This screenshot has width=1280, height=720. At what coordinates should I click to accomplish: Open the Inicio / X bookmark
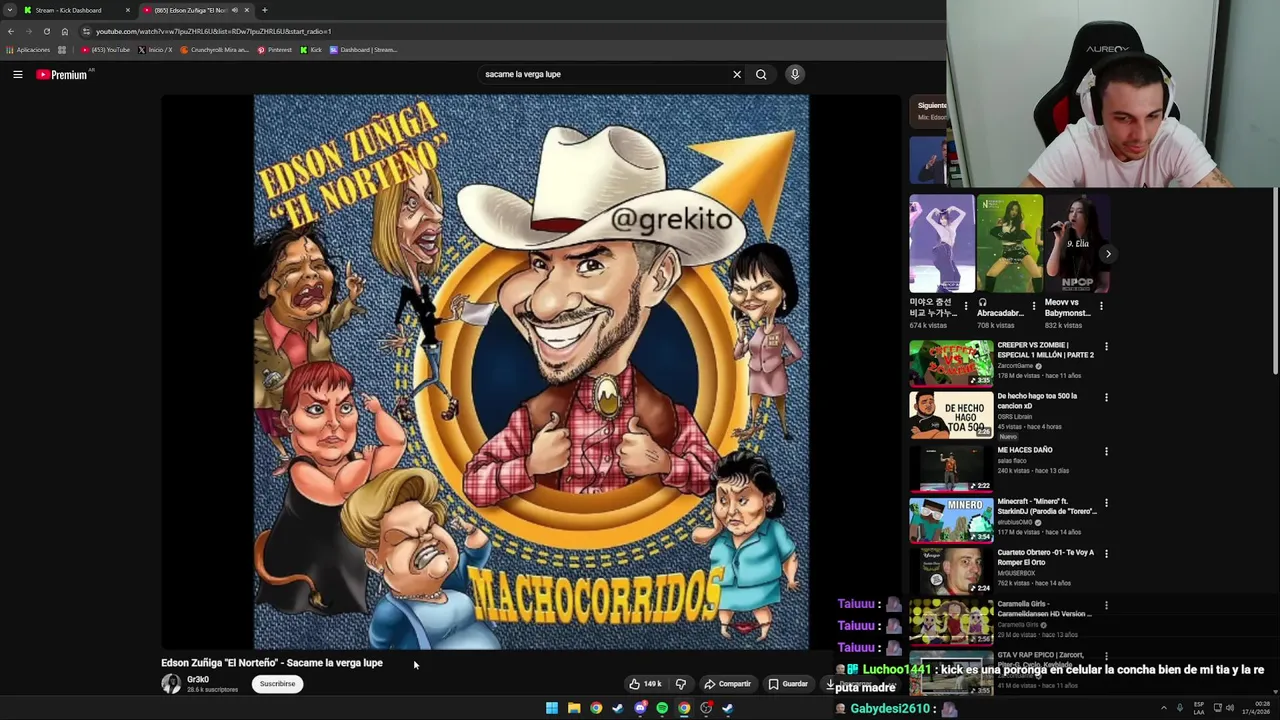click(x=155, y=49)
